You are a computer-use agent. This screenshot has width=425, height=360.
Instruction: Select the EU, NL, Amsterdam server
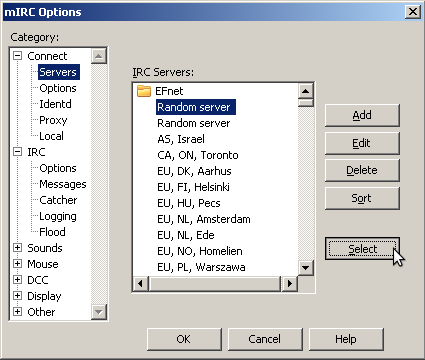tap(204, 219)
